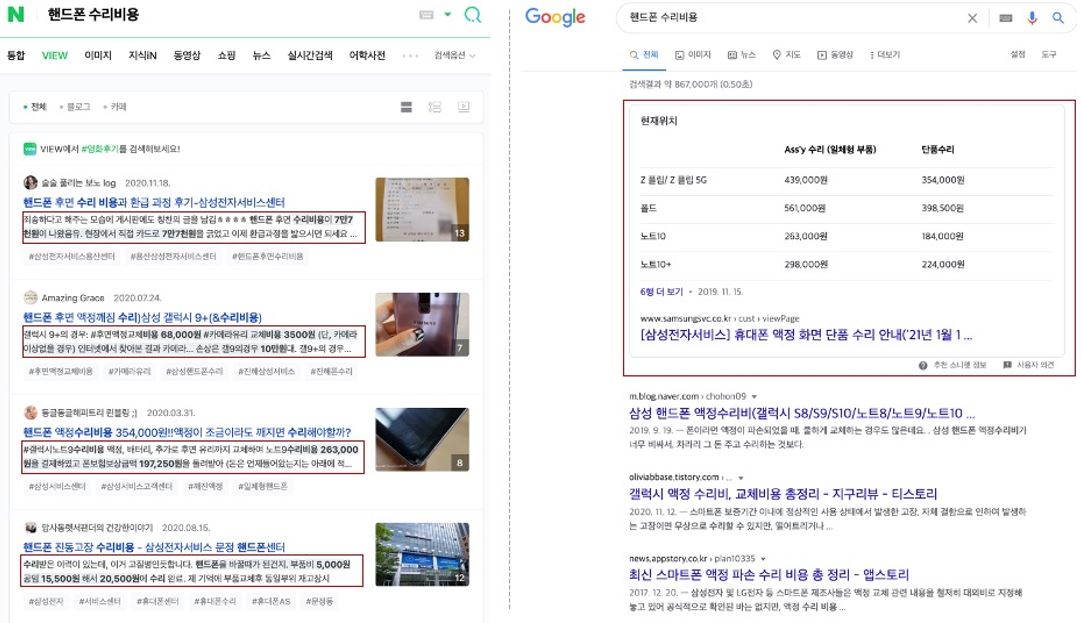
Task: Open 삼성 핸드폰 액정수리비 result
Action: pos(802,413)
